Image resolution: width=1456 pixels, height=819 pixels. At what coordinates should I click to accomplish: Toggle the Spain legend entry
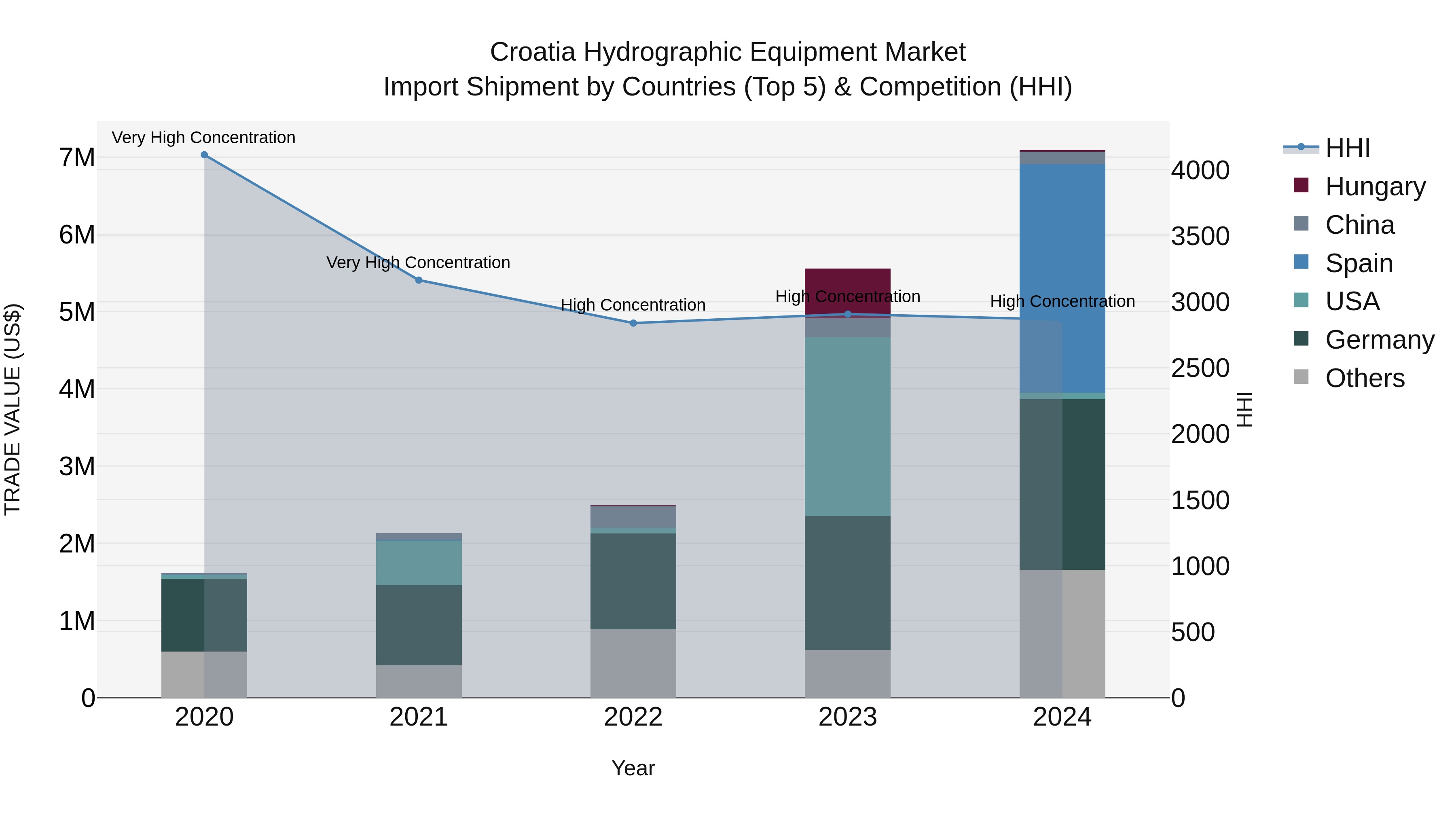[1343, 263]
